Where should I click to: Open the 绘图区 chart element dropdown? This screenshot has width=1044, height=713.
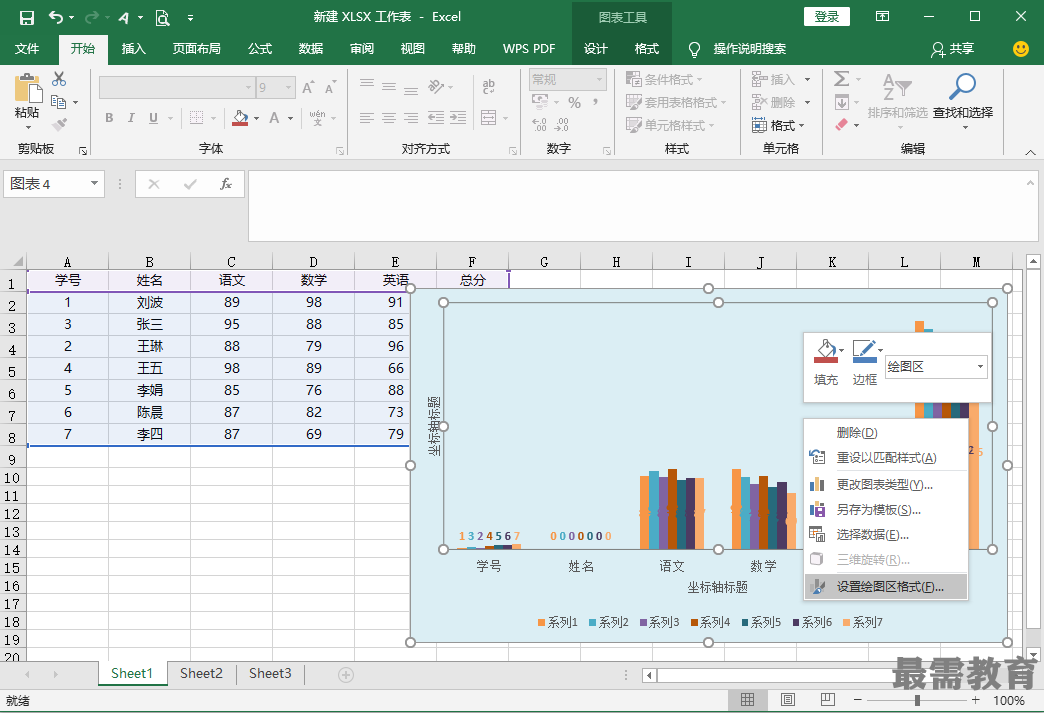(x=980, y=367)
